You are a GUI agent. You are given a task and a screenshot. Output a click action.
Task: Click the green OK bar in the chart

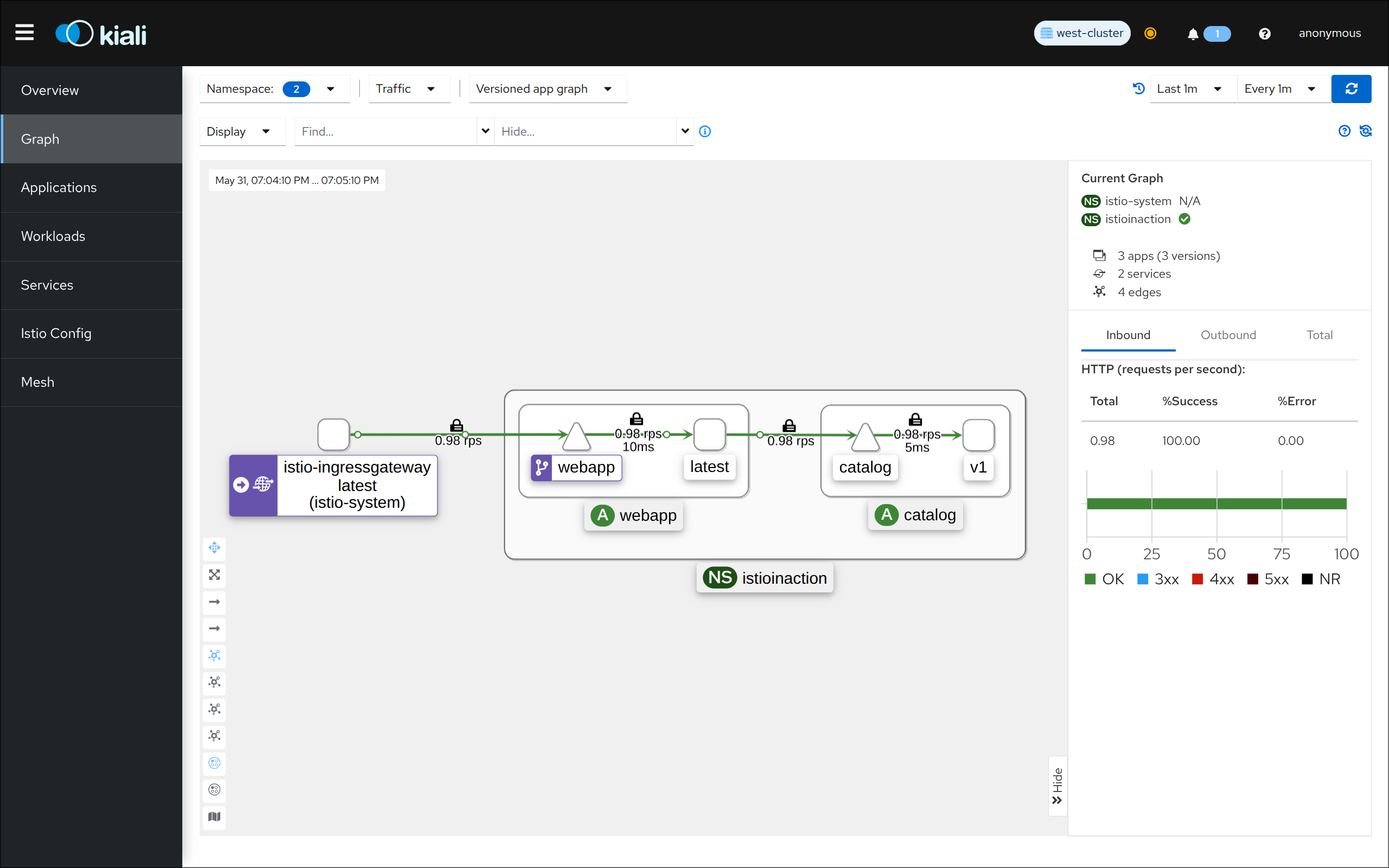1216,503
